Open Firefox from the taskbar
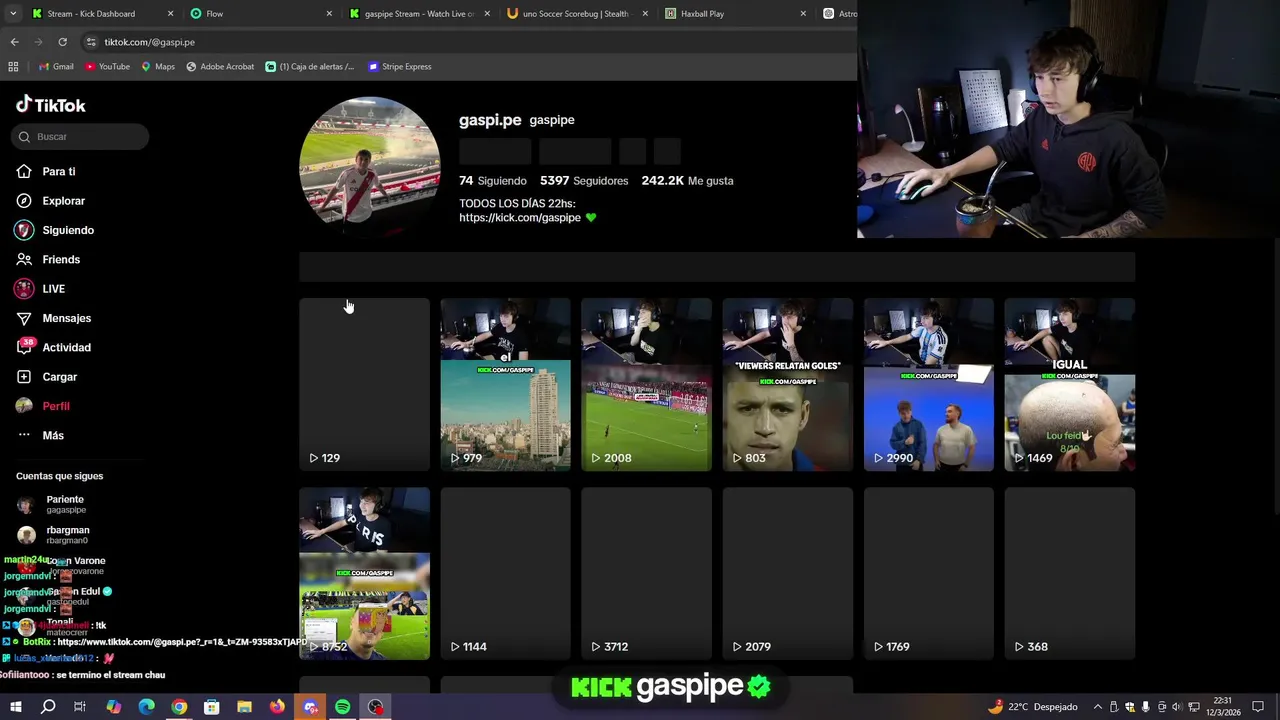The height and width of the screenshot is (720, 1280). click(277, 707)
